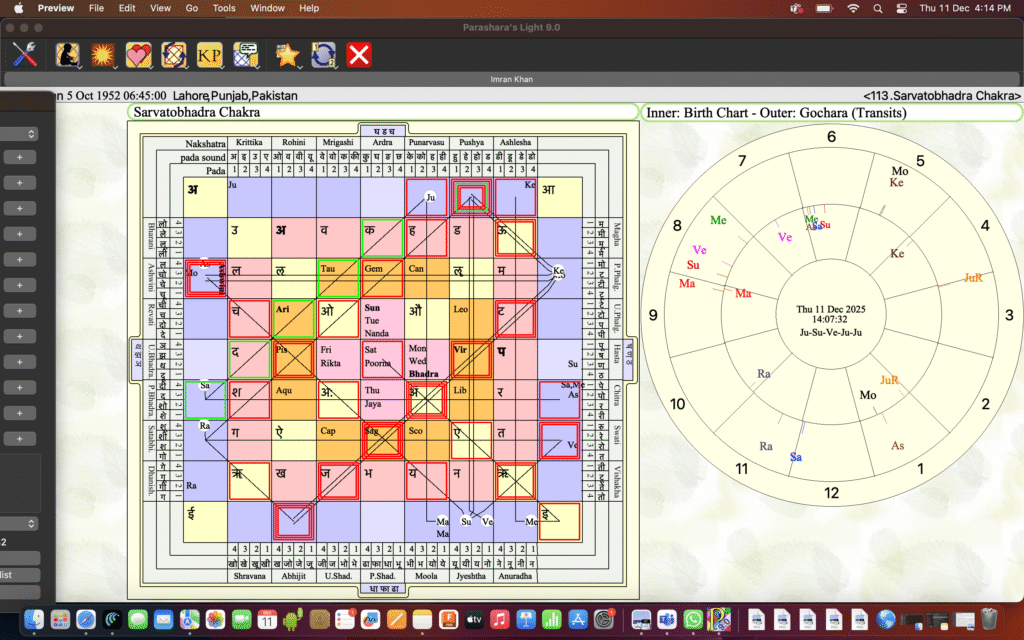Screen dimensions: 1024x640
Task: Open the chart with speech bubble icon
Action: 245,54
